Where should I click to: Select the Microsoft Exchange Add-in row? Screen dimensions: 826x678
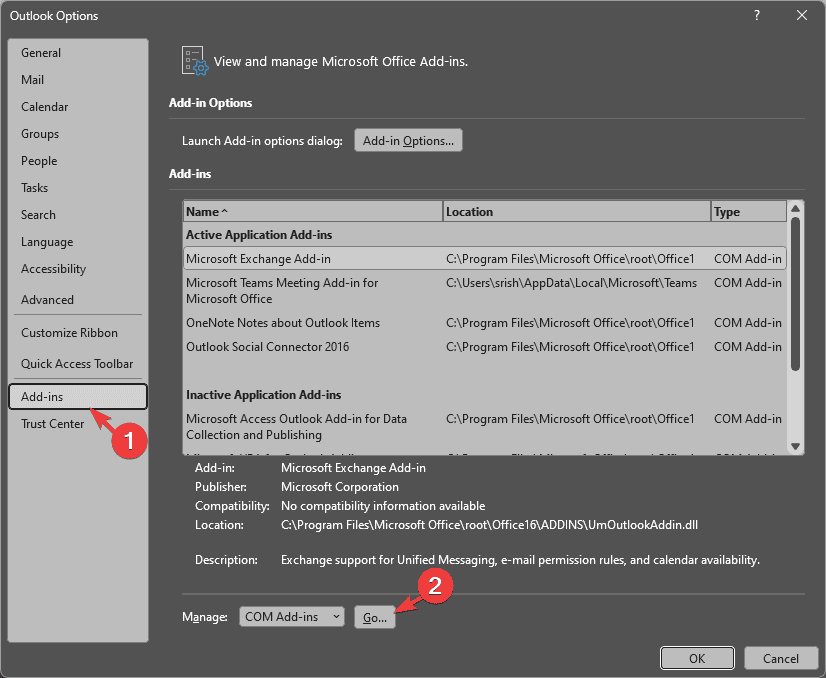485,259
